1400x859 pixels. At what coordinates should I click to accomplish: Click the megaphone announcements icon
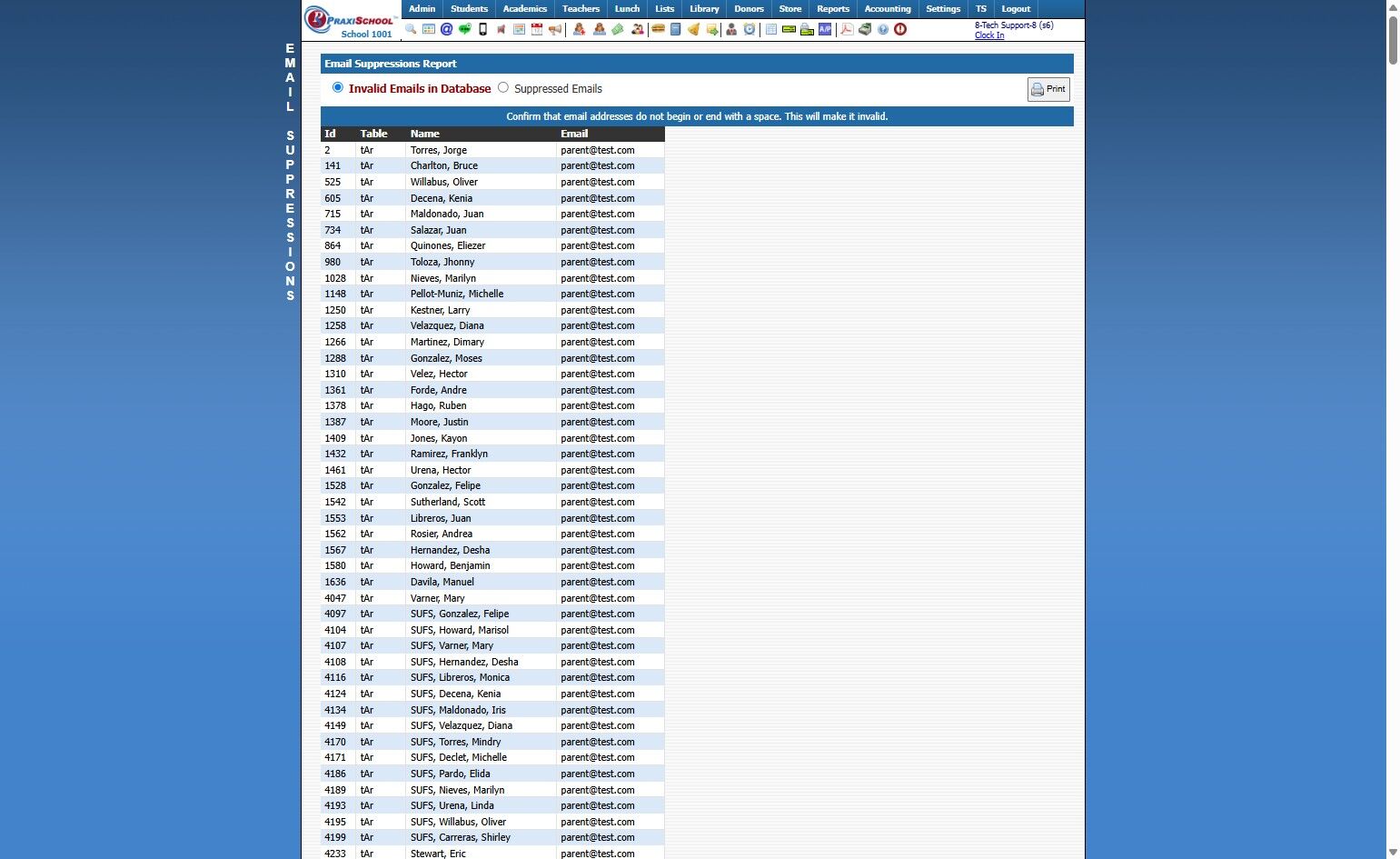(x=555, y=29)
